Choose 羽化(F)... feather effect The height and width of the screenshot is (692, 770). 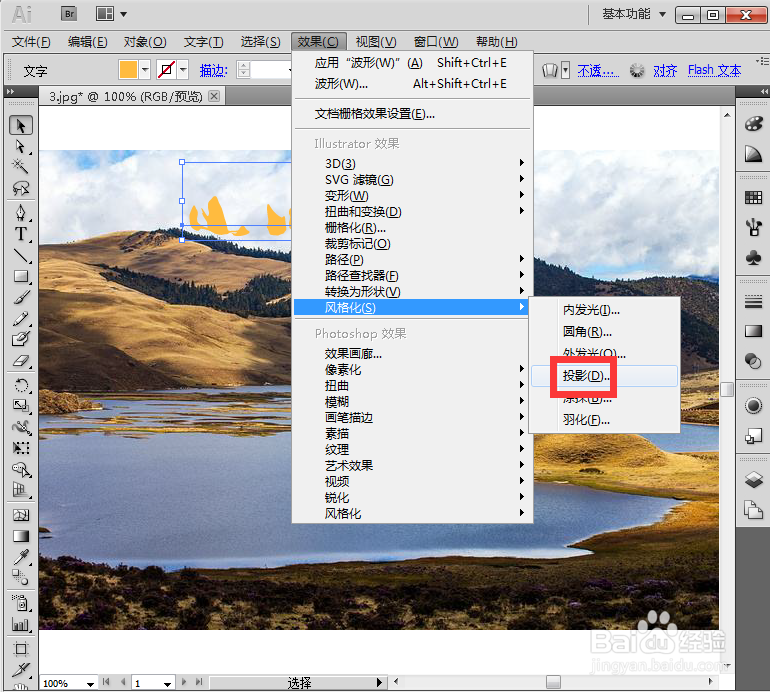click(605, 420)
